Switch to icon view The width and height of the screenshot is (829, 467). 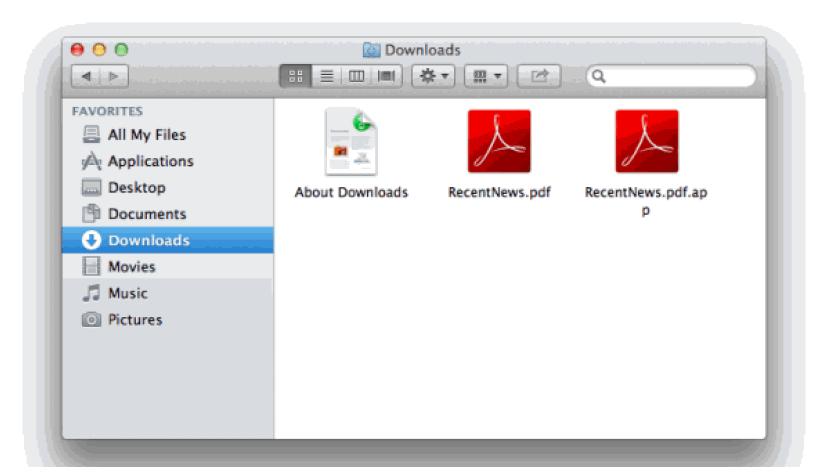click(295, 76)
